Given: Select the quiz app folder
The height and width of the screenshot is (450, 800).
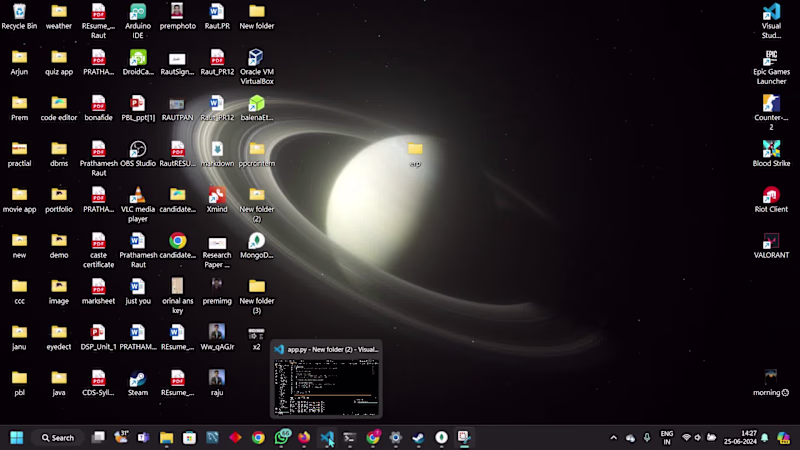Looking at the screenshot, I should [x=59, y=62].
